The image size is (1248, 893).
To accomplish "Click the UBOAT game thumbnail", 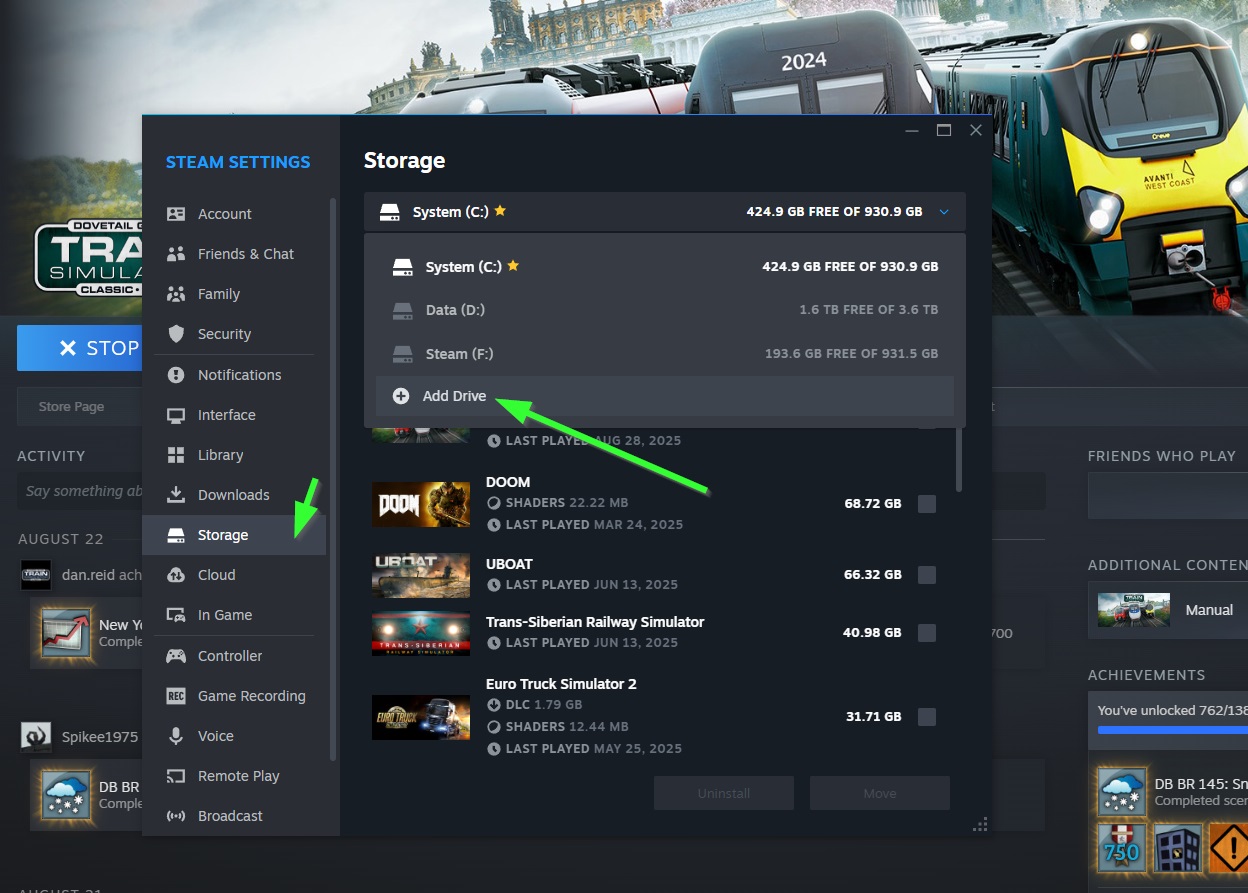I will 421,575.
